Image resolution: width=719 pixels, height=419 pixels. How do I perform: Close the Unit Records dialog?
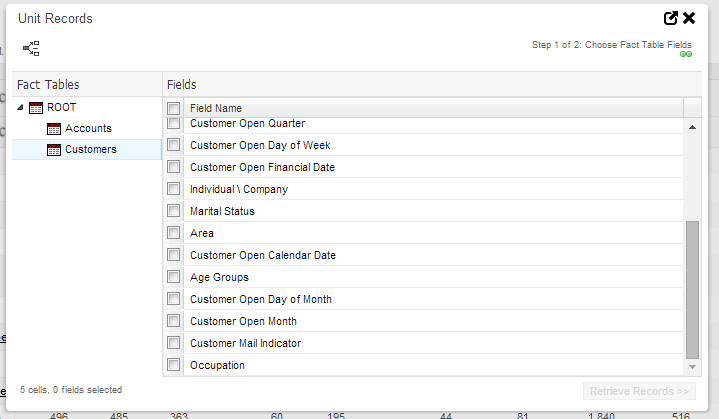(x=689, y=18)
